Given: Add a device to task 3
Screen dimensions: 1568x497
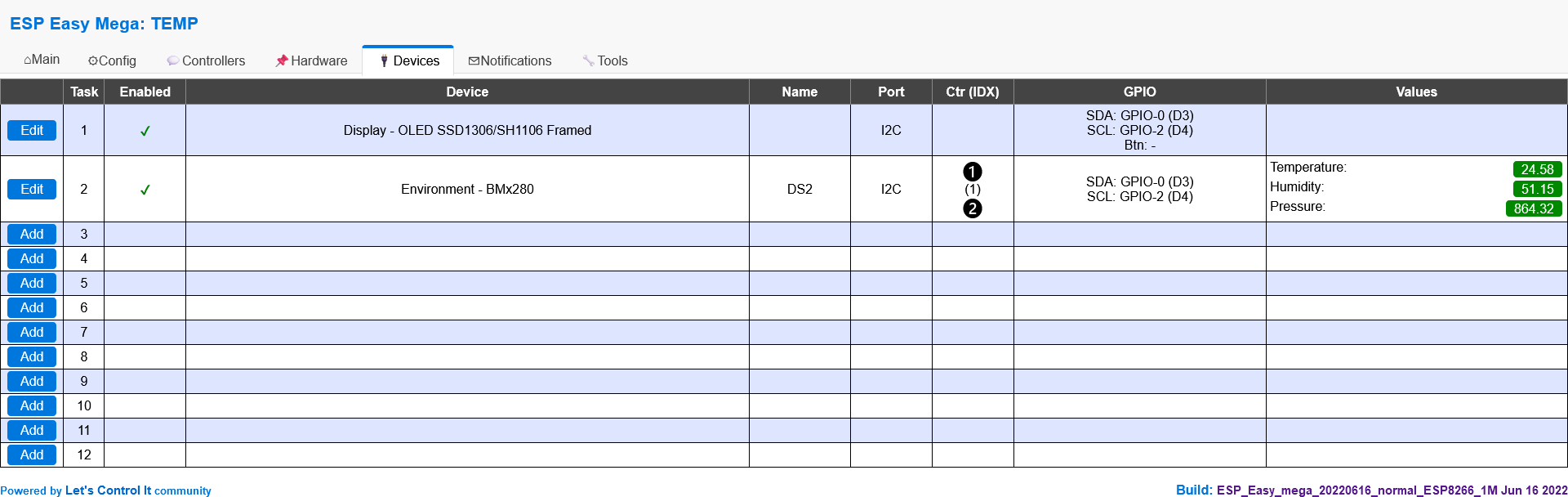Looking at the screenshot, I should [32, 235].
